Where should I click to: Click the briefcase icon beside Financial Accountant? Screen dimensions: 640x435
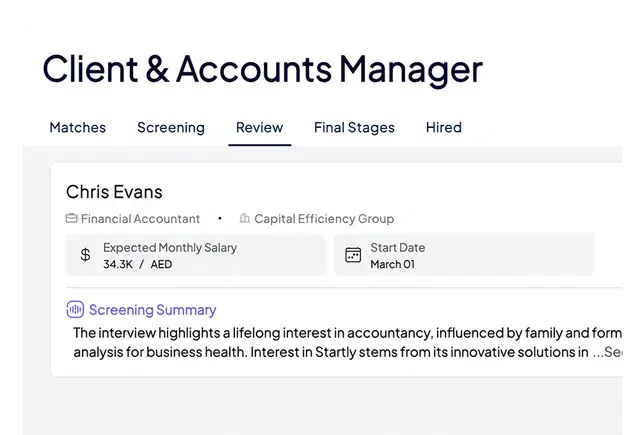71,218
